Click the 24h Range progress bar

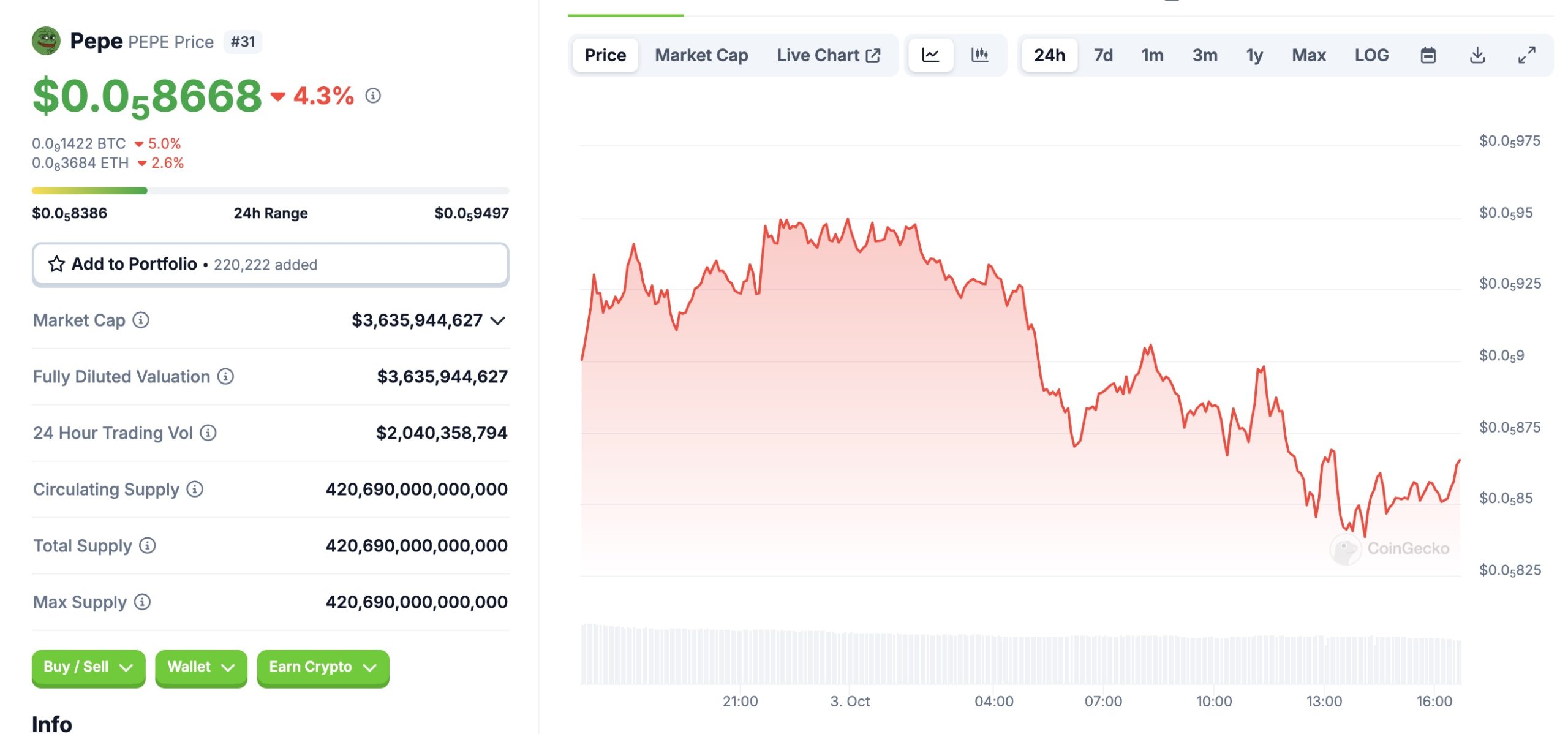[x=270, y=191]
